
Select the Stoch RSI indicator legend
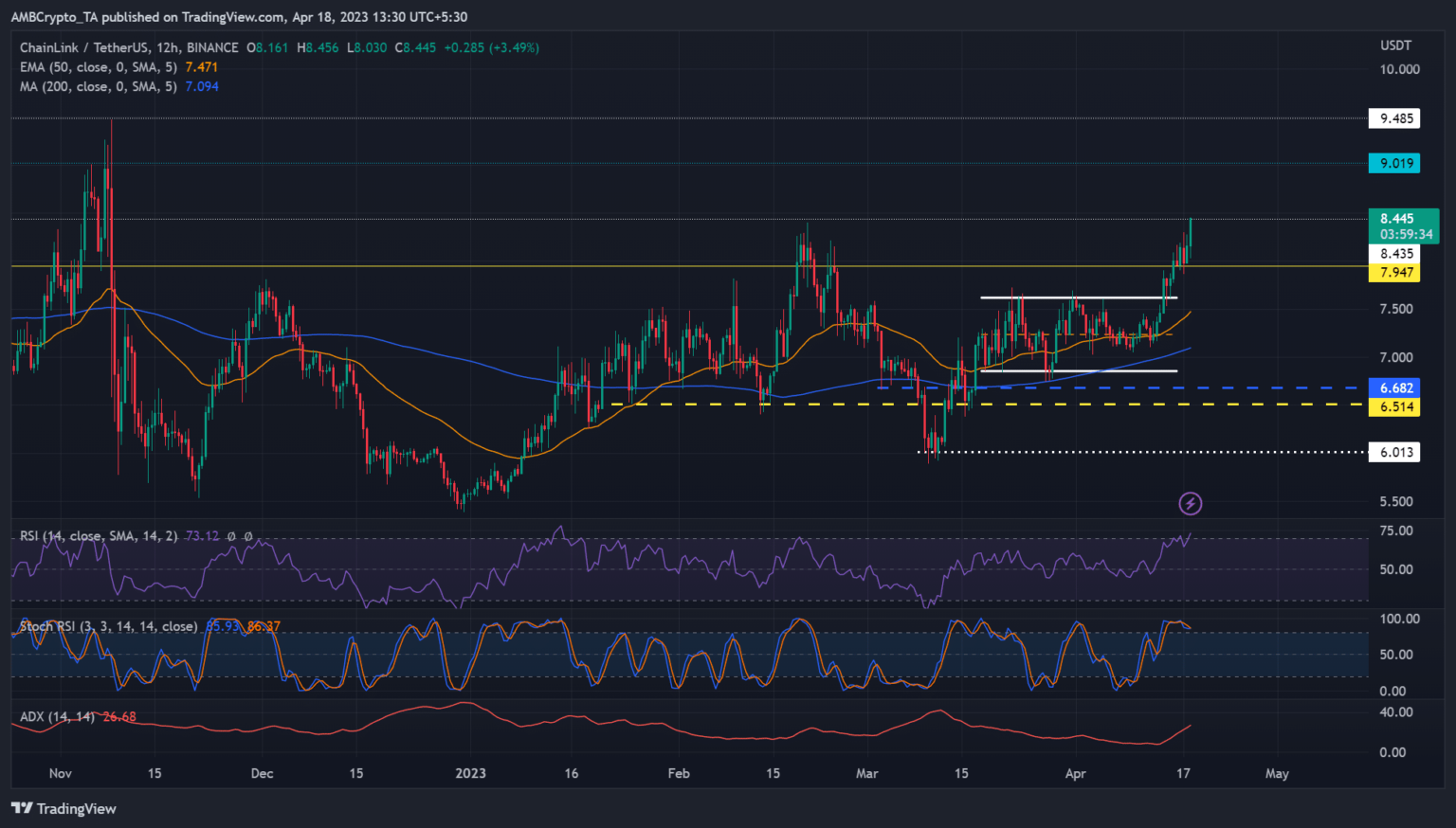pyautogui.click(x=109, y=626)
